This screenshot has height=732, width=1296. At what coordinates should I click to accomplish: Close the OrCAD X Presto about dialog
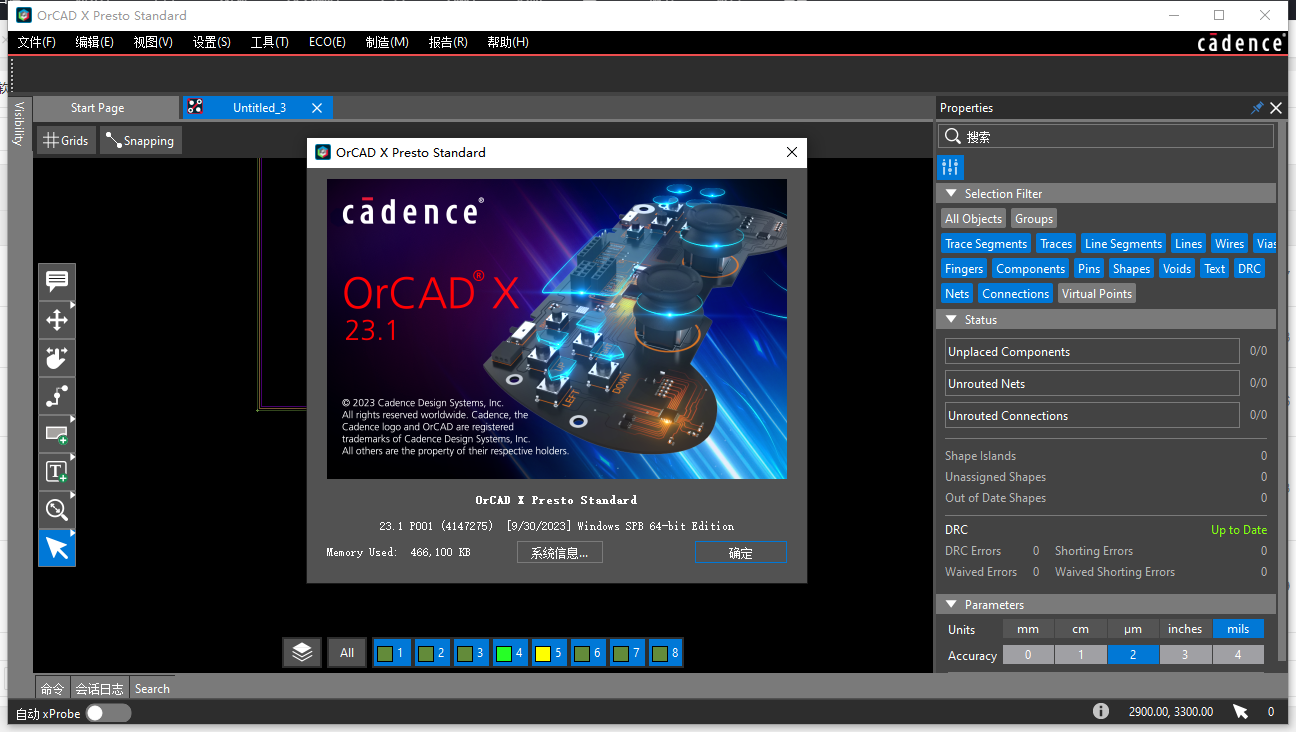[792, 152]
